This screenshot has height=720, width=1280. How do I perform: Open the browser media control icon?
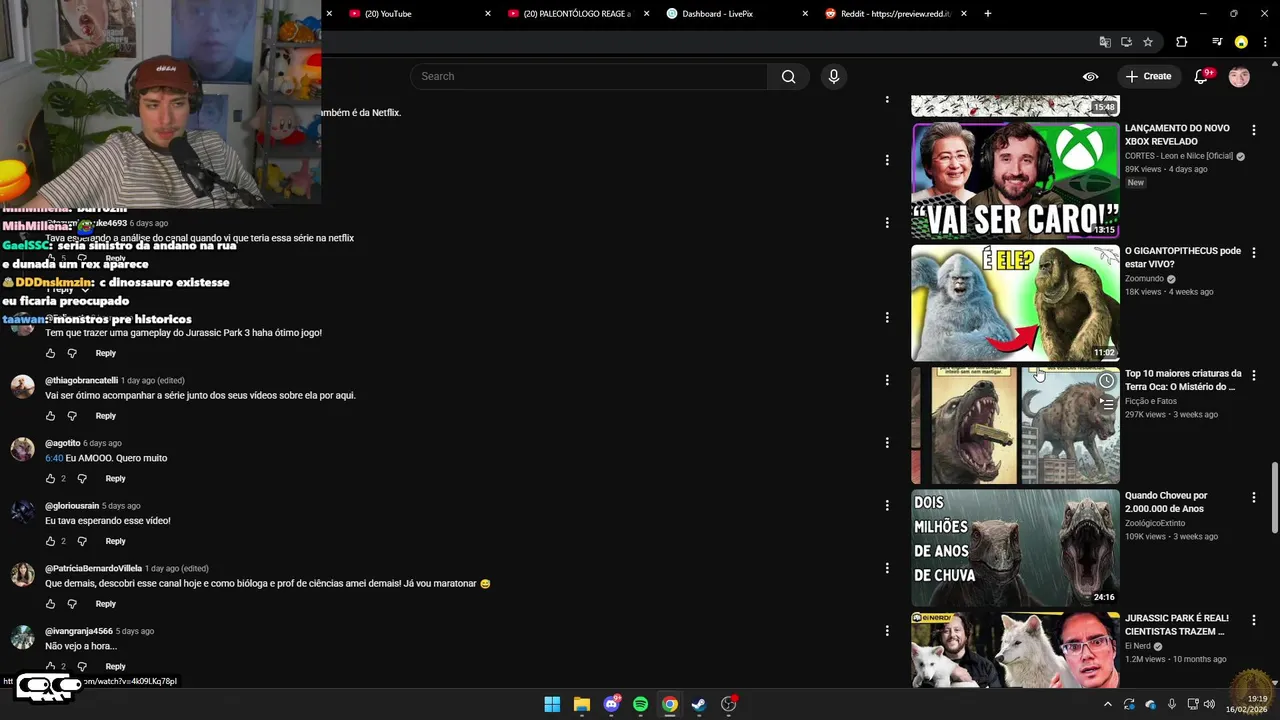click(x=1217, y=42)
